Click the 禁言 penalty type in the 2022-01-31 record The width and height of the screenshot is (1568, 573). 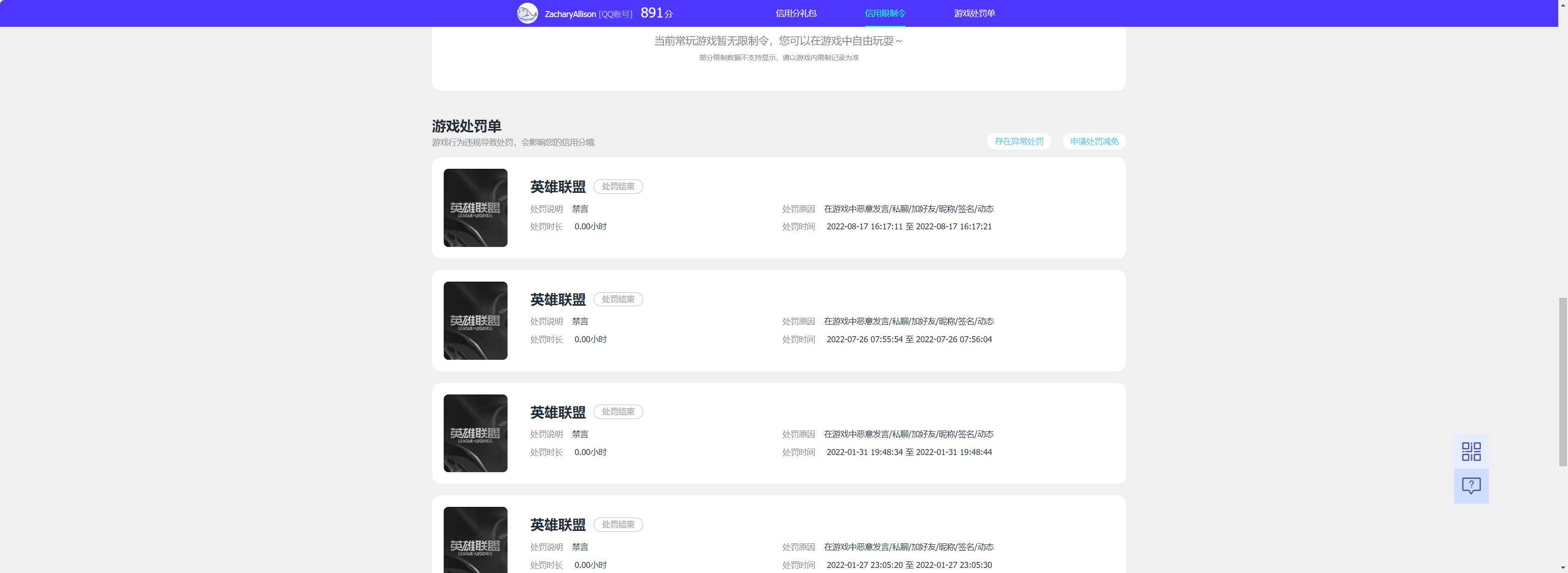coord(580,434)
